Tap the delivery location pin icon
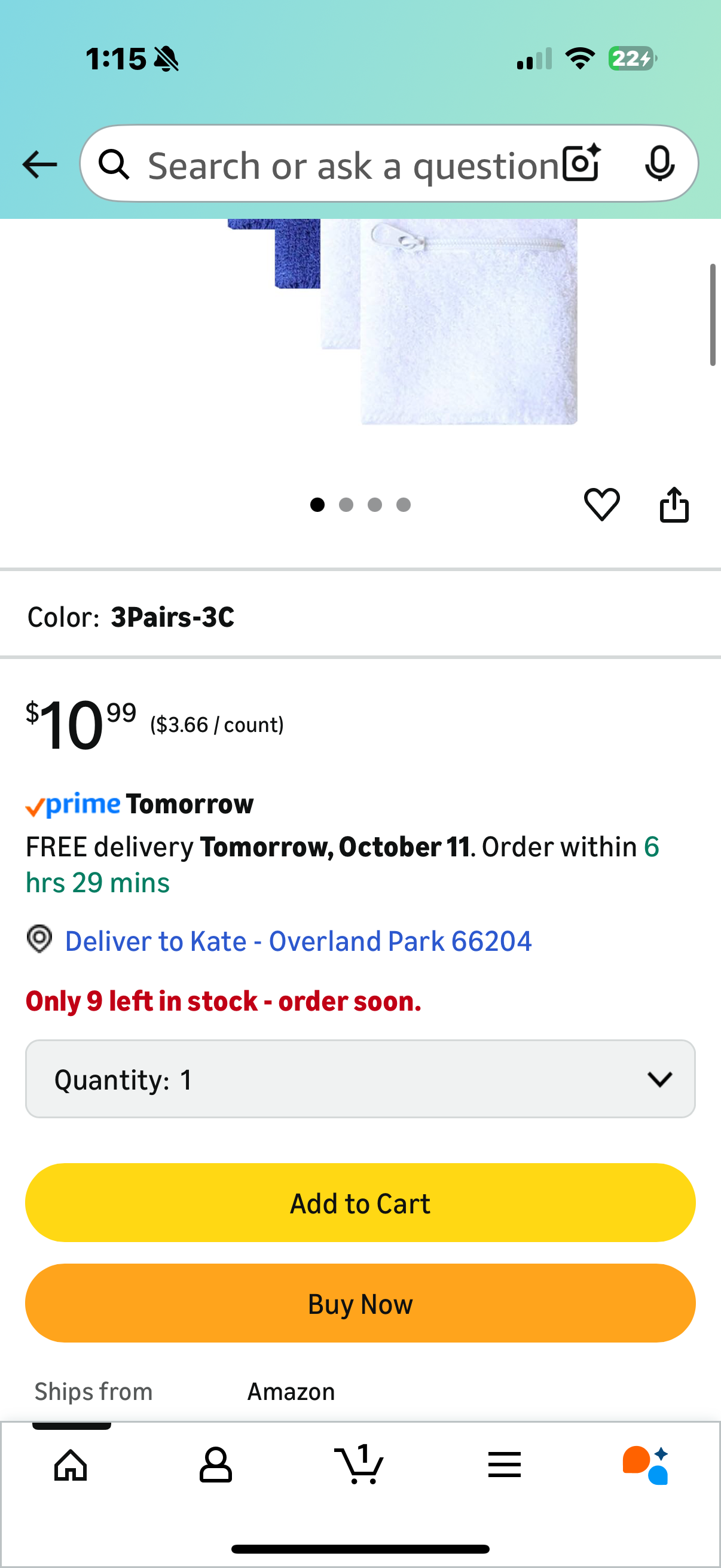Image resolution: width=721 pixels, height=1568 pixels. pyautogui.click(x=39, y=939)
